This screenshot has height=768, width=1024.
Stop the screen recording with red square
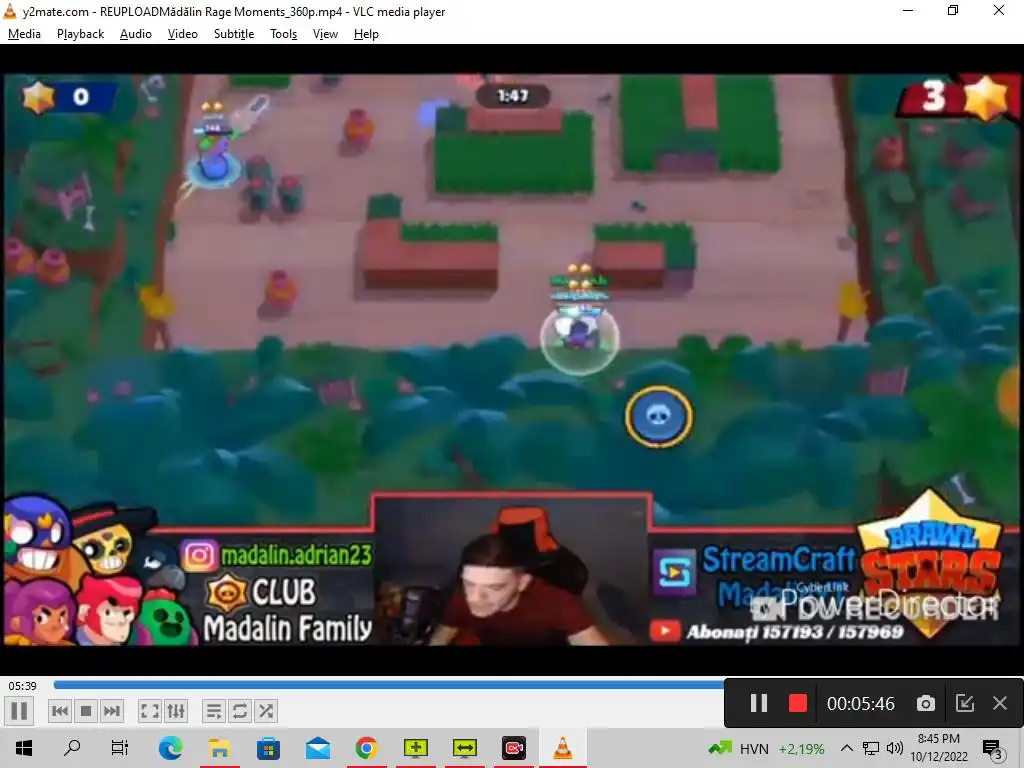click(797, 703)
